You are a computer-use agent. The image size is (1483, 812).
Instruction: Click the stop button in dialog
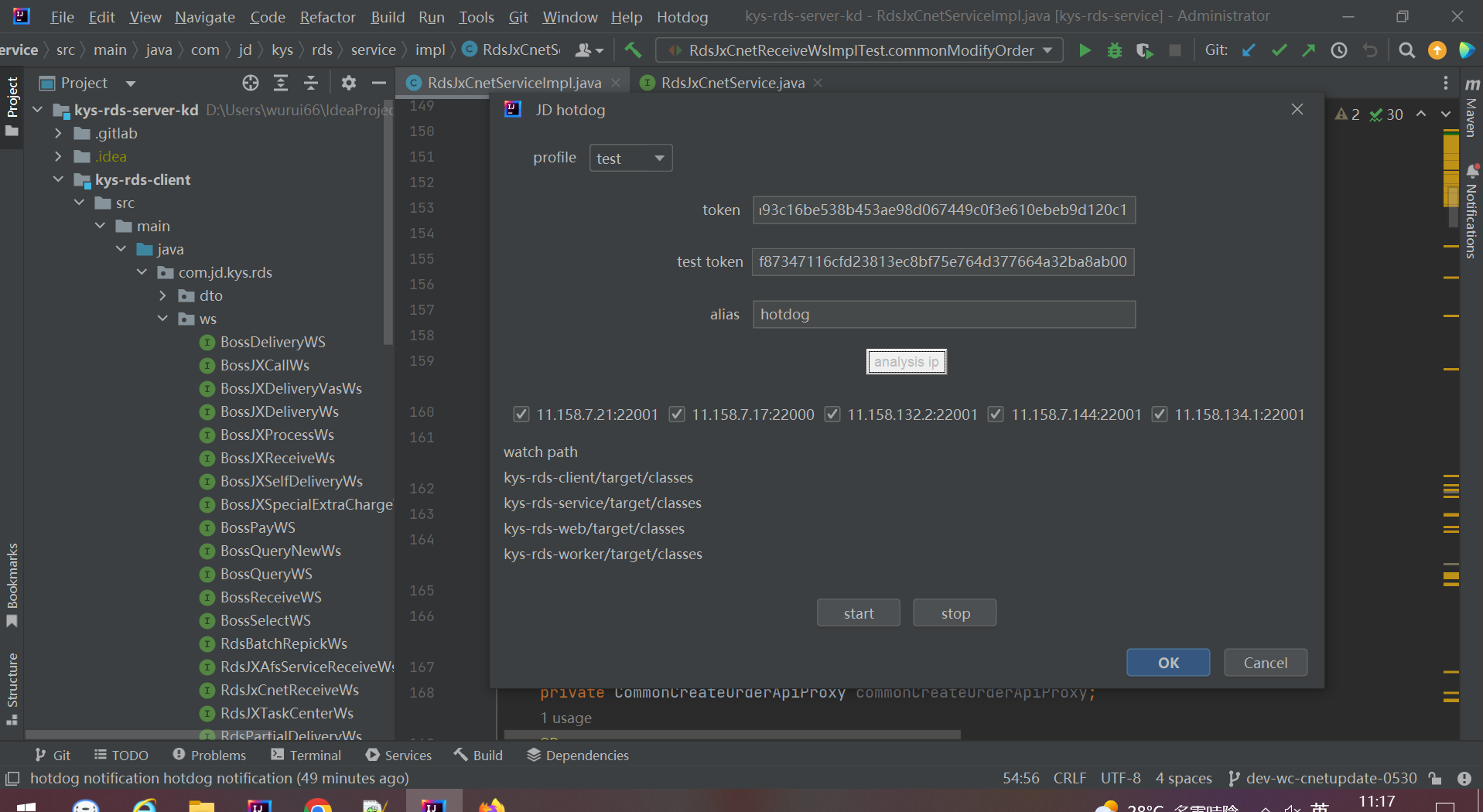pos(955,613)
